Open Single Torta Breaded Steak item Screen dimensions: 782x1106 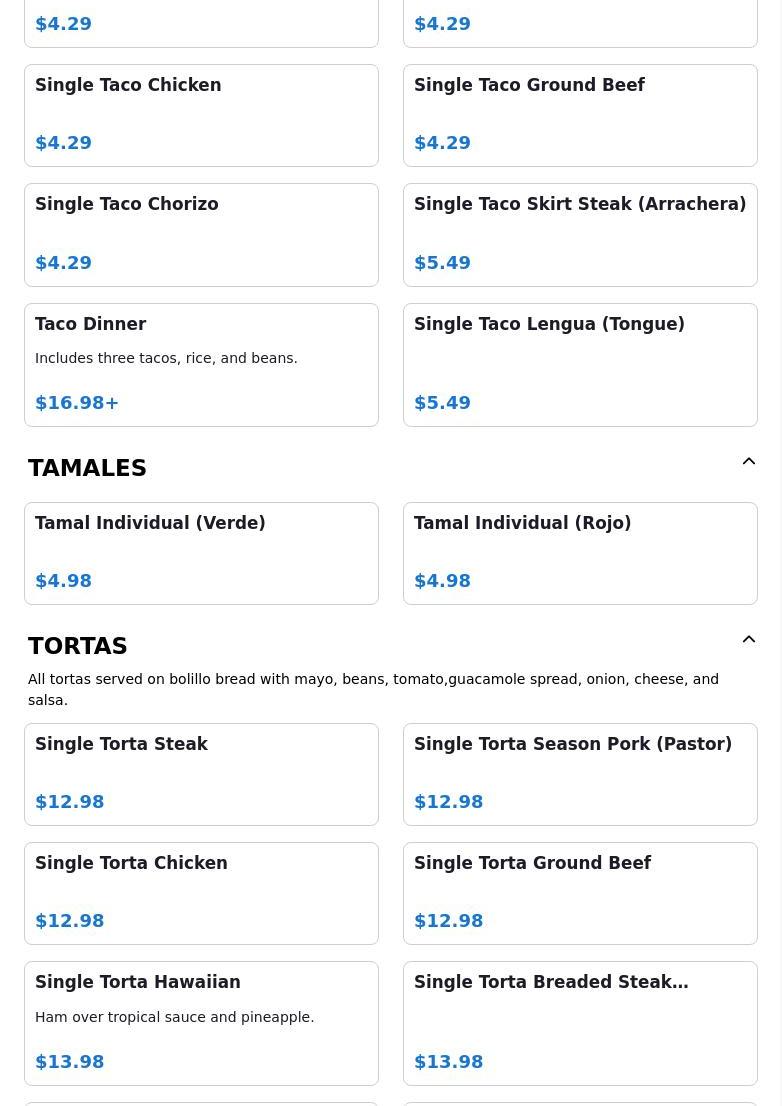pos(580,1023)
